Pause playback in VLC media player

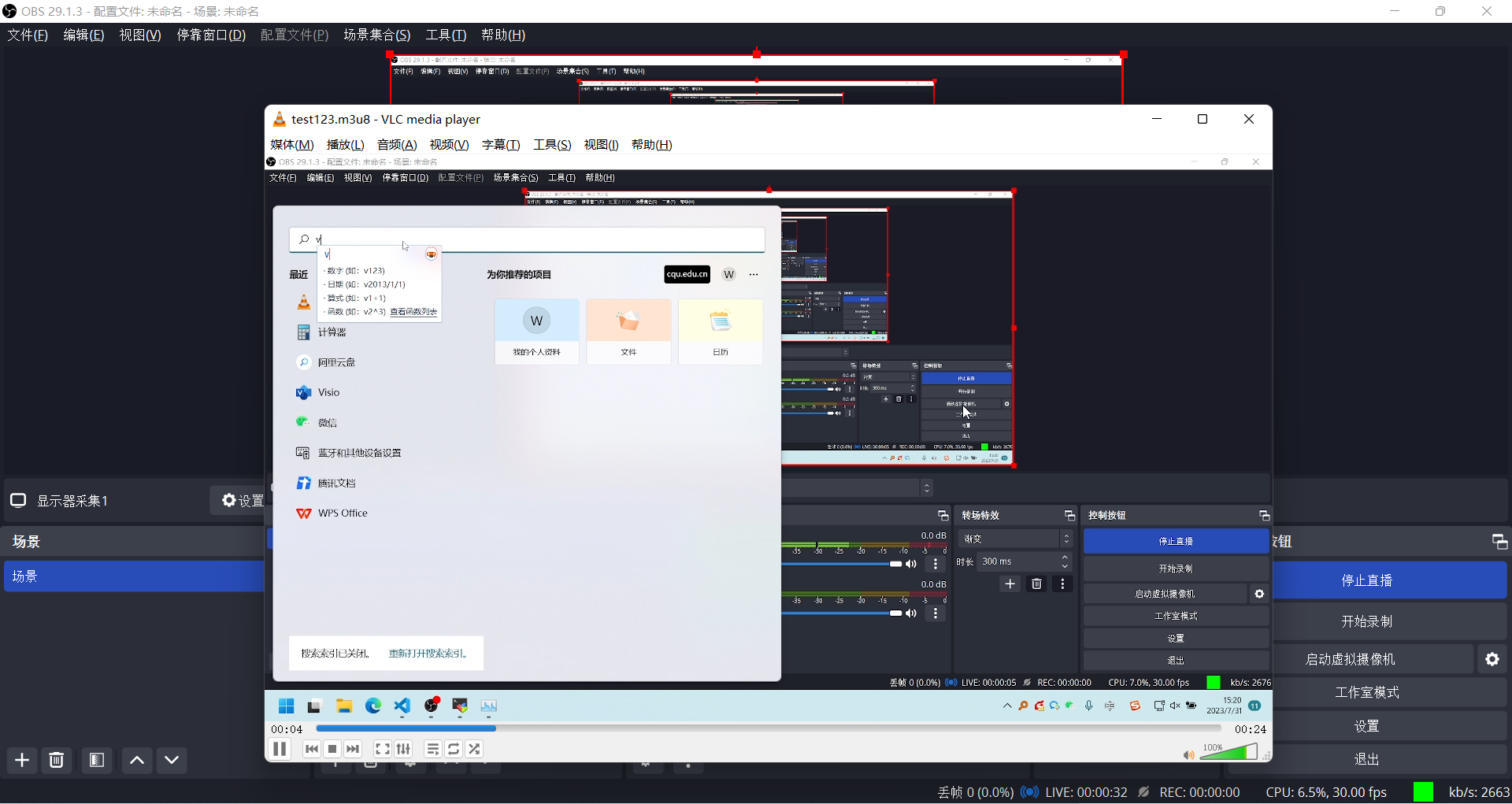[280, 749]
